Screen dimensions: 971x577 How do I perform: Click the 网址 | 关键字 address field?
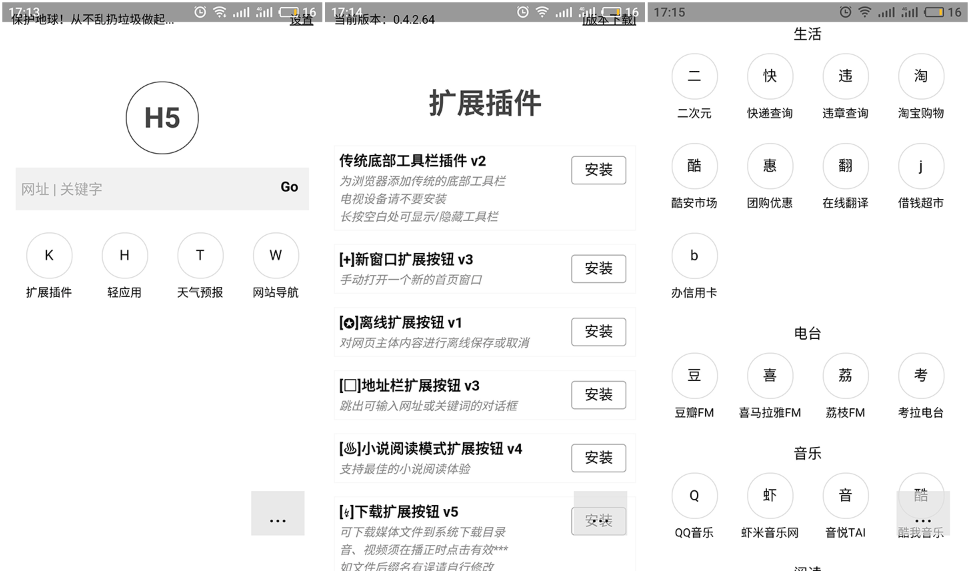162,189
